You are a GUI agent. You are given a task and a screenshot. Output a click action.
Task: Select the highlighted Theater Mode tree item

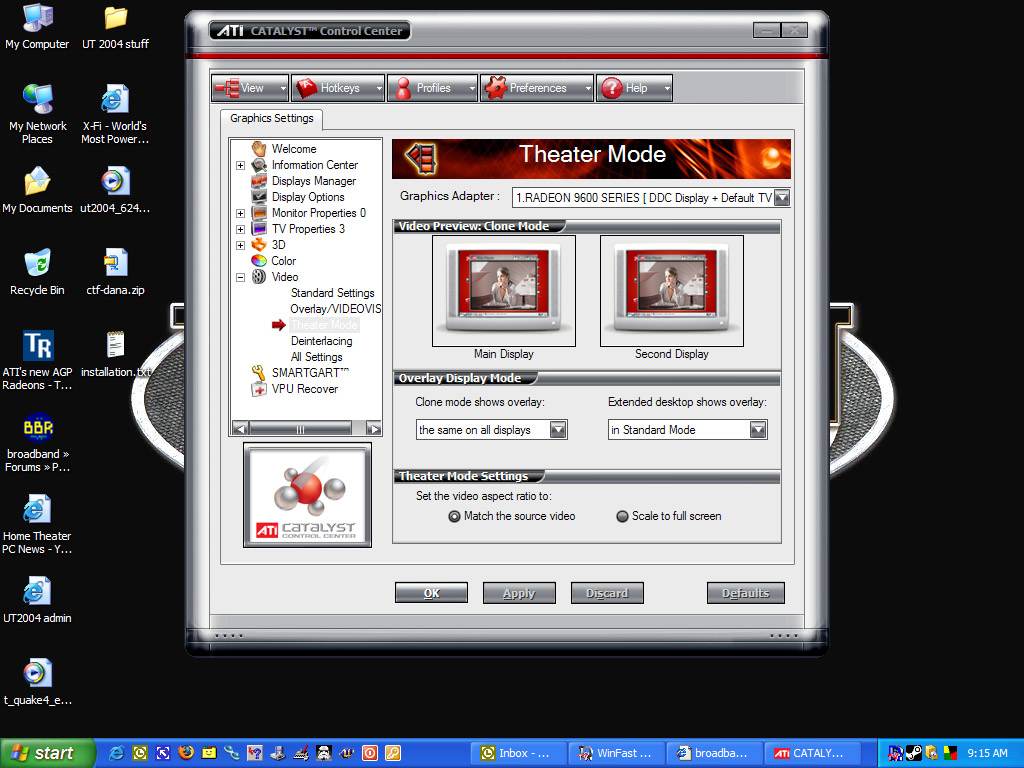[325, 325]
